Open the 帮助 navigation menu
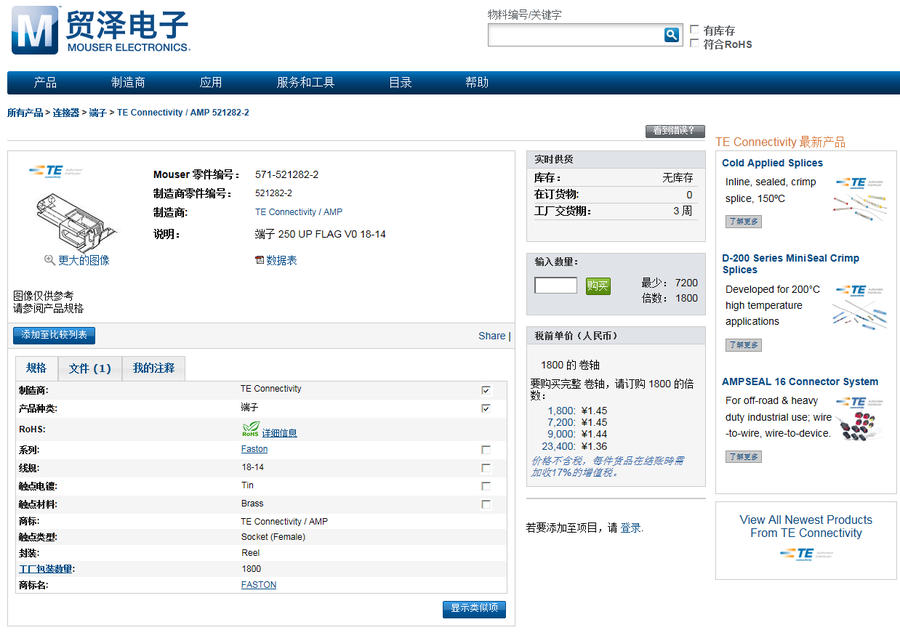This screenshot has height=638, width=900. point(477,83)
